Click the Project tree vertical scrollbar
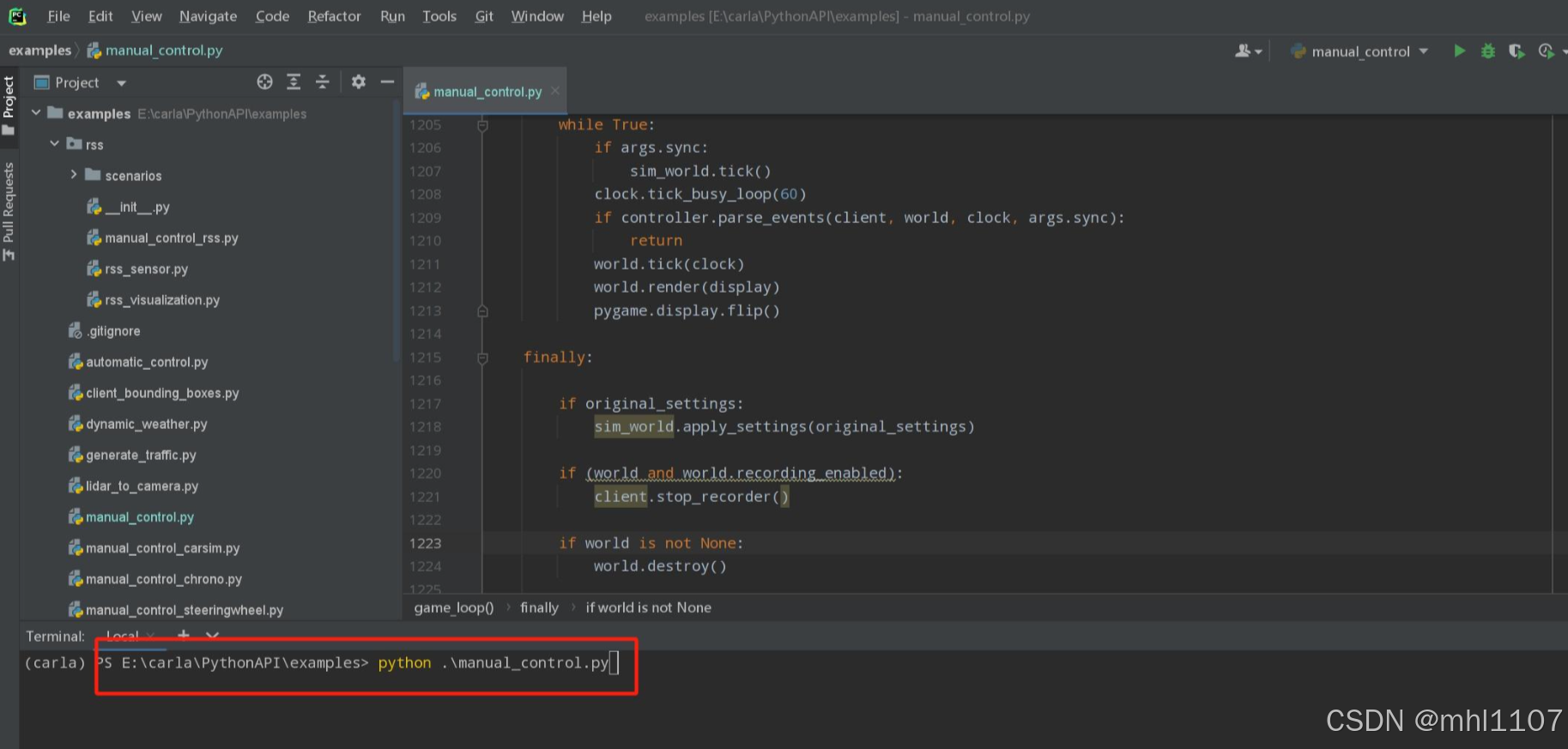Viewport: 1568px width, 749px height. [x=396, y=232]
